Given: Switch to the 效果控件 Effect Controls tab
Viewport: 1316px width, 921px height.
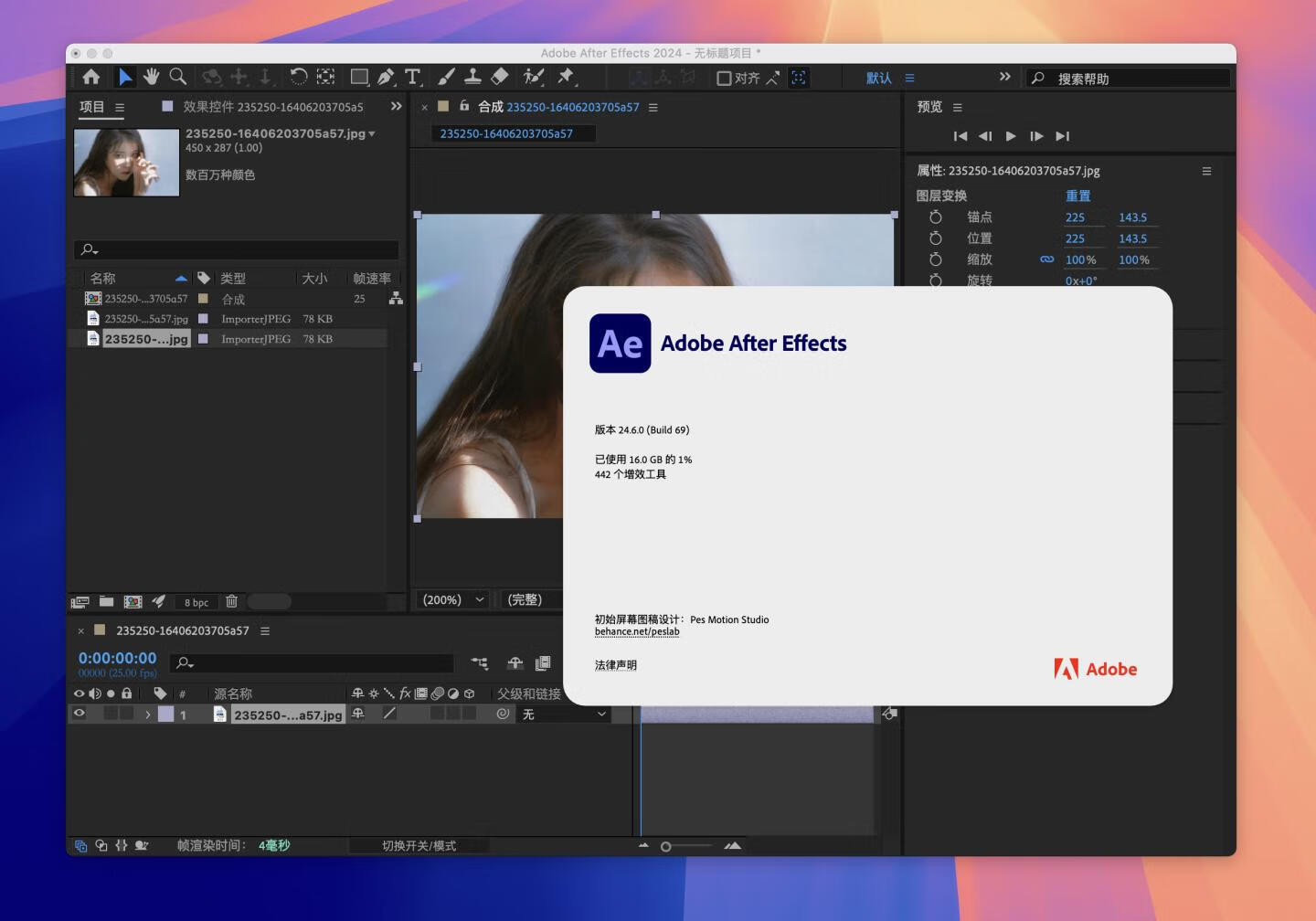Looking at the screenshot, I should [272, 107].
